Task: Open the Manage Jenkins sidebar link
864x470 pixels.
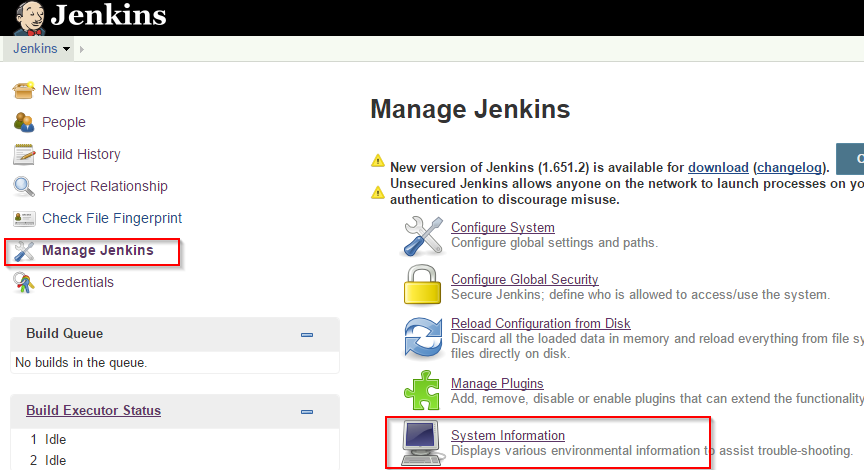Action: point(98,250)
